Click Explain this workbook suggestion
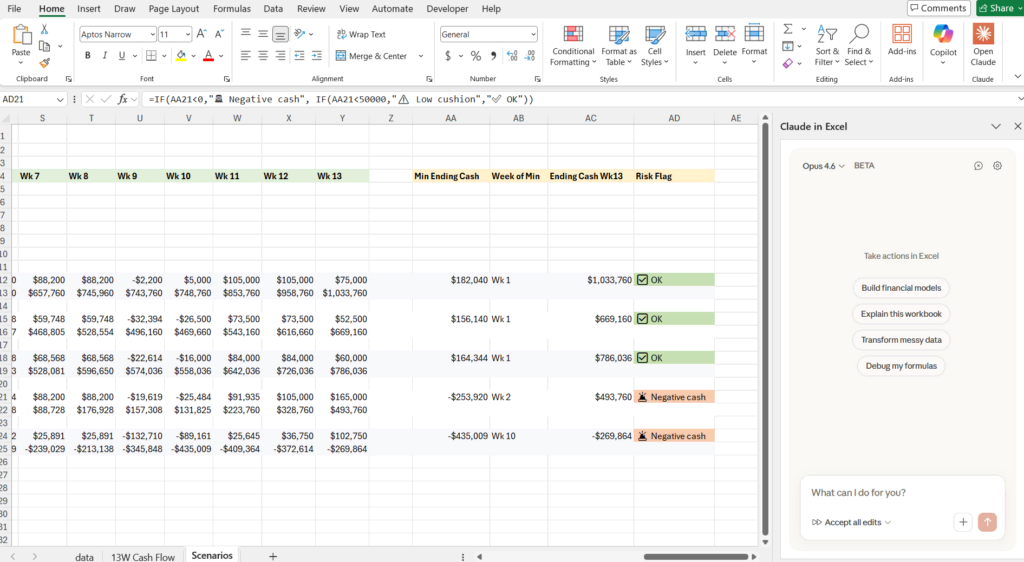 coord(901,314)
